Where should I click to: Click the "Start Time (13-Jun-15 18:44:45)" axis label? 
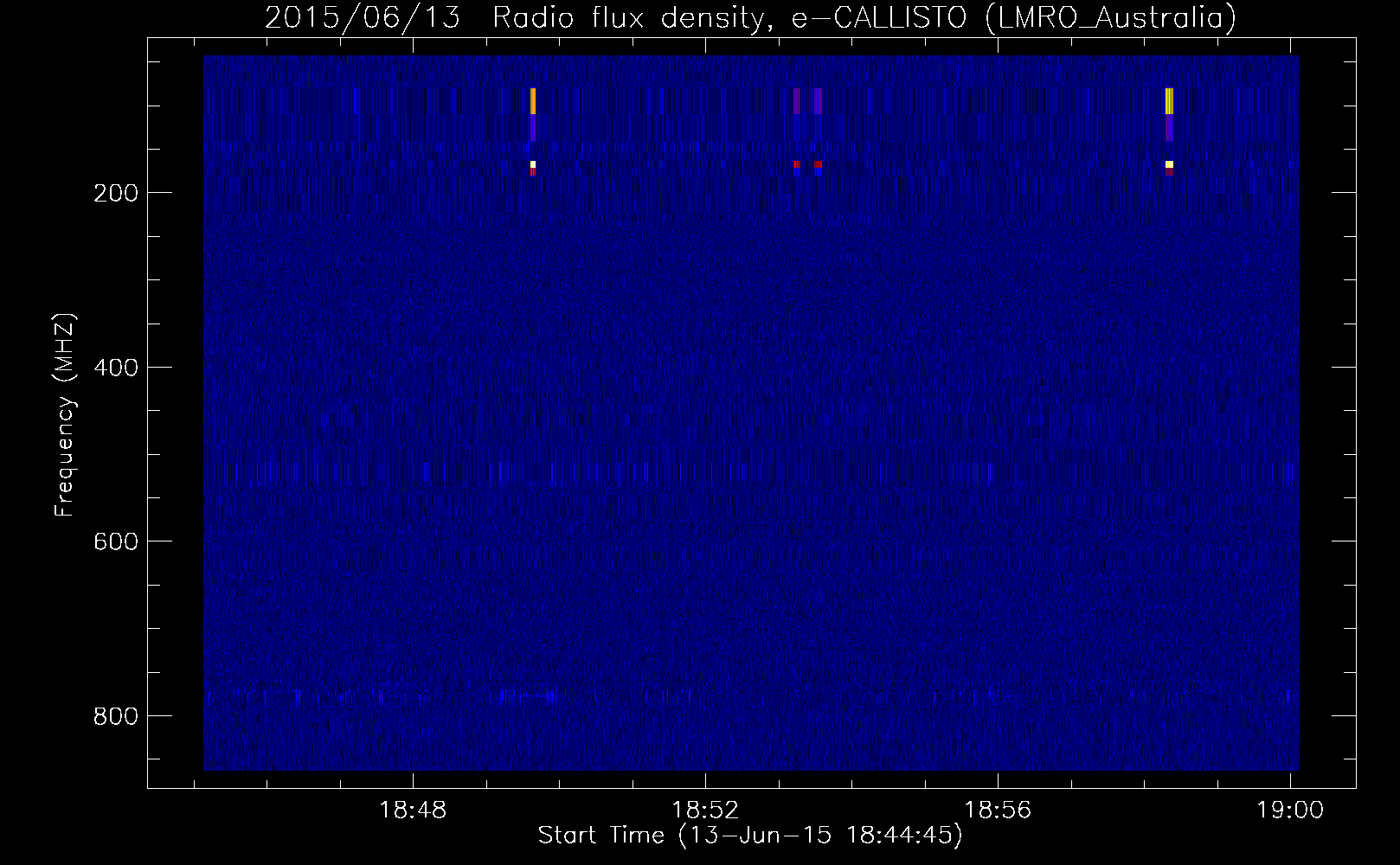[x=750, y=836]
